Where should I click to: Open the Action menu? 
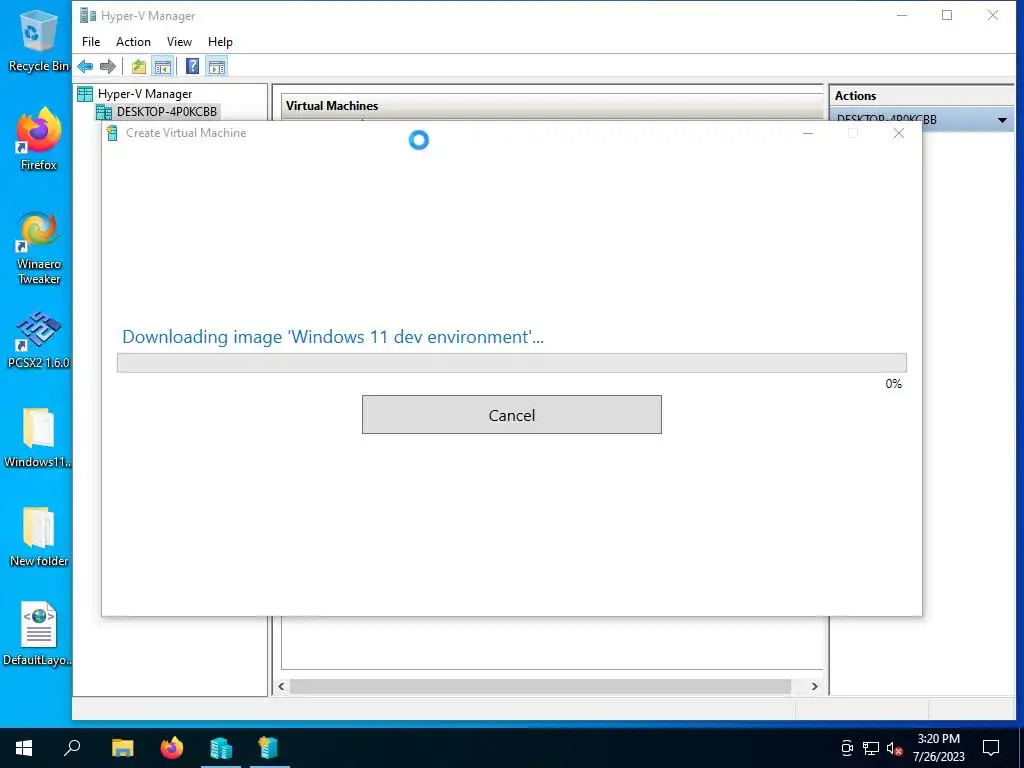click(133, 42)
